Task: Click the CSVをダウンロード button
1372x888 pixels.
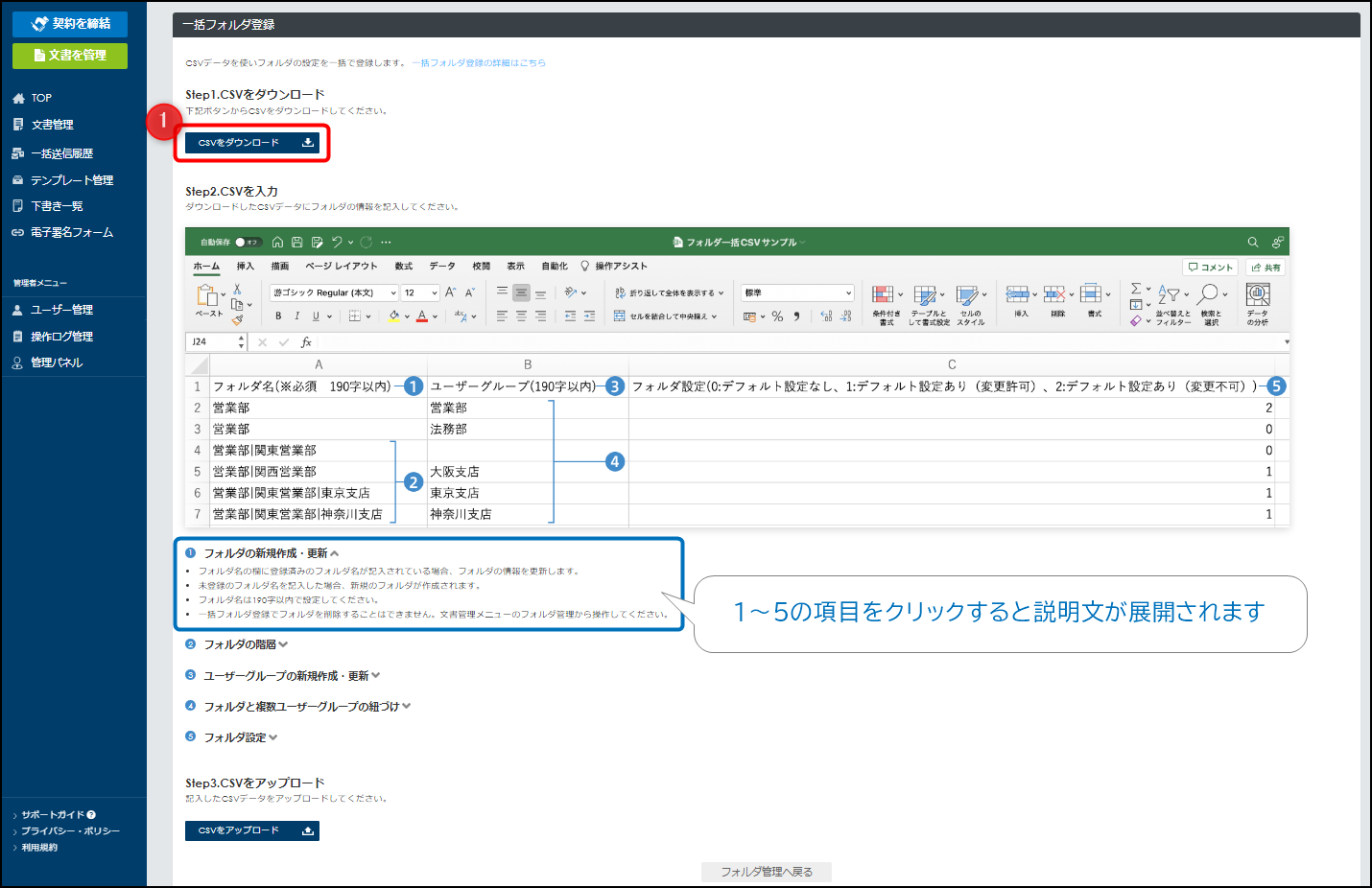Action: pos(252,142)
